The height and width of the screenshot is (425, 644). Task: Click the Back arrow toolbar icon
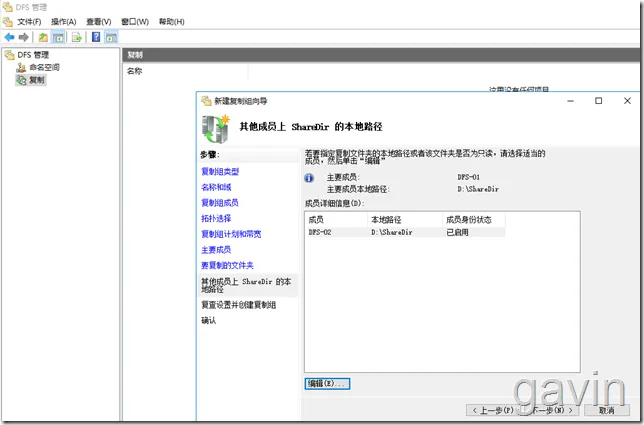click(9, 37)
